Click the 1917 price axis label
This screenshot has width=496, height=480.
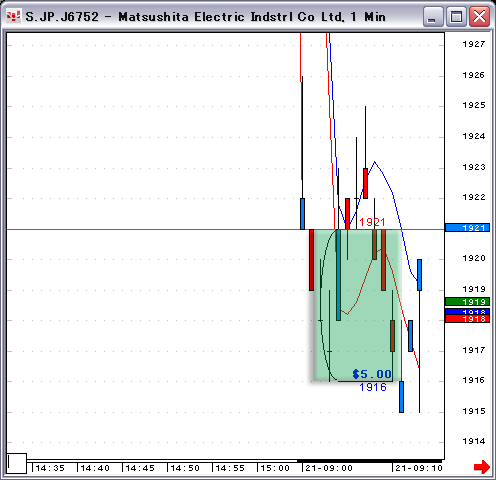(474, 350)
